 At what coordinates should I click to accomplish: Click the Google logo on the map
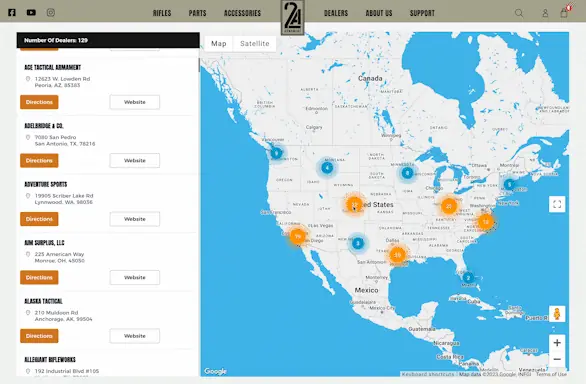pos(215,371)
